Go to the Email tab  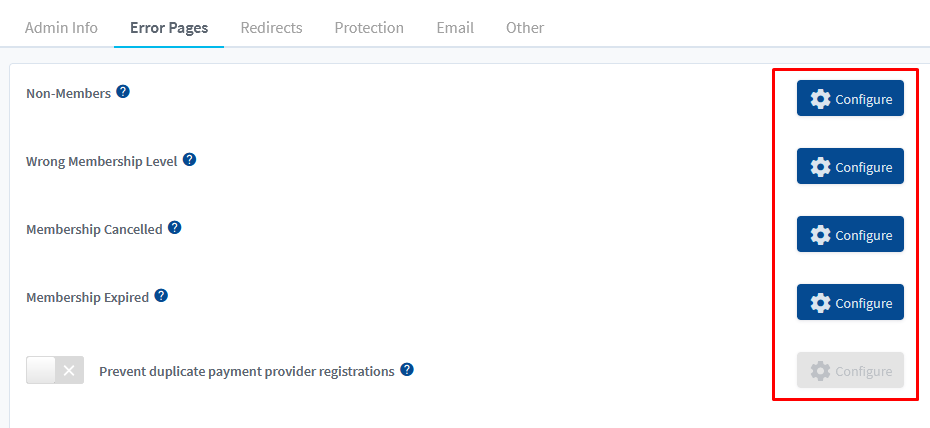point(455,28)
